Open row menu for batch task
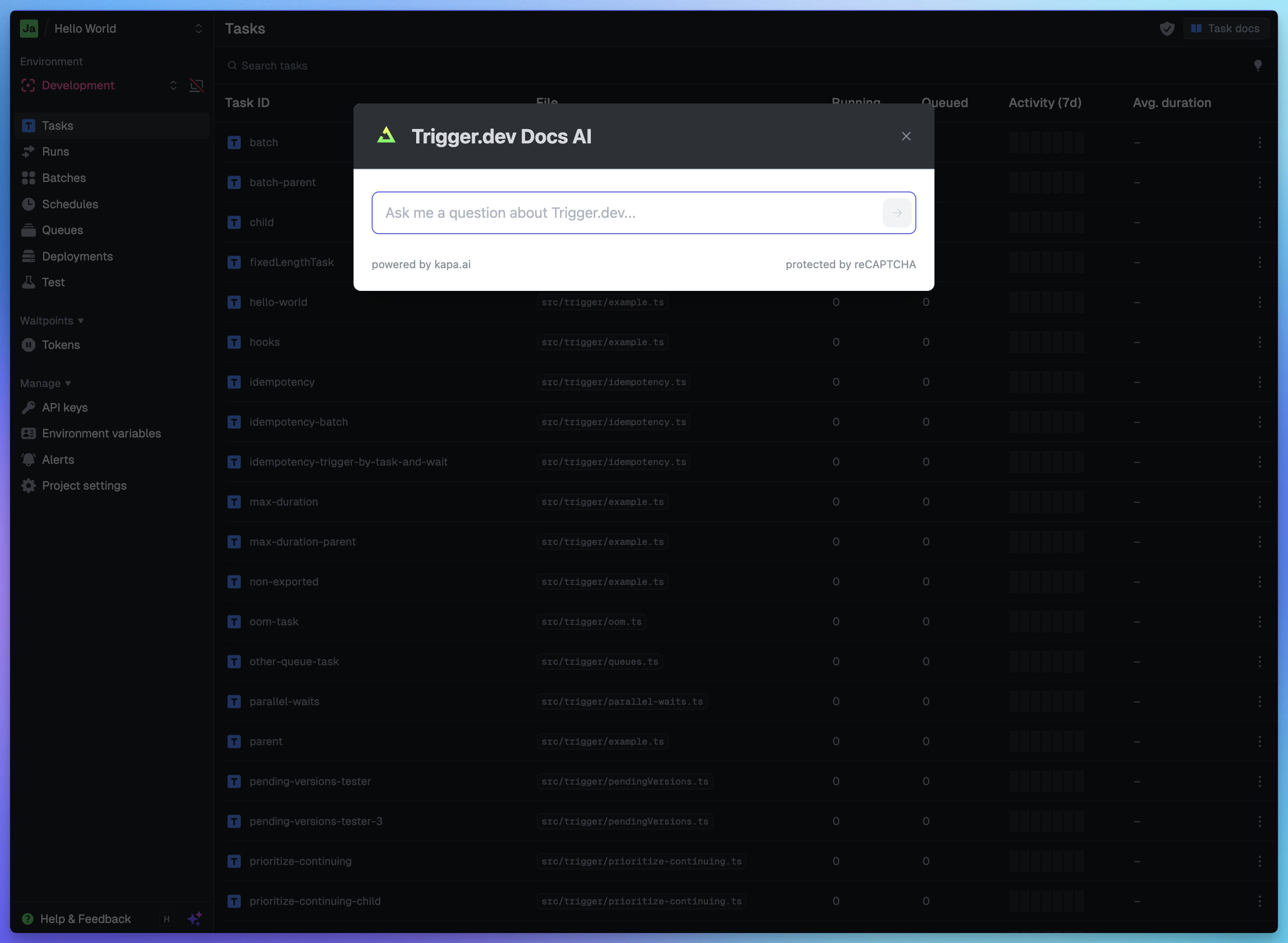Viewport: 1288px width, 943px height. tap(1259, 142)
